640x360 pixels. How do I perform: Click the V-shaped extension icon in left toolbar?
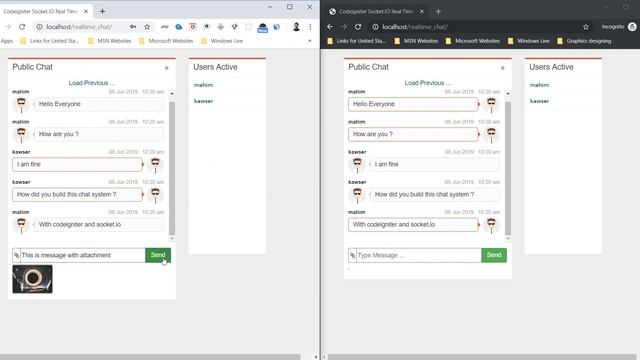(x=234, y=27)
